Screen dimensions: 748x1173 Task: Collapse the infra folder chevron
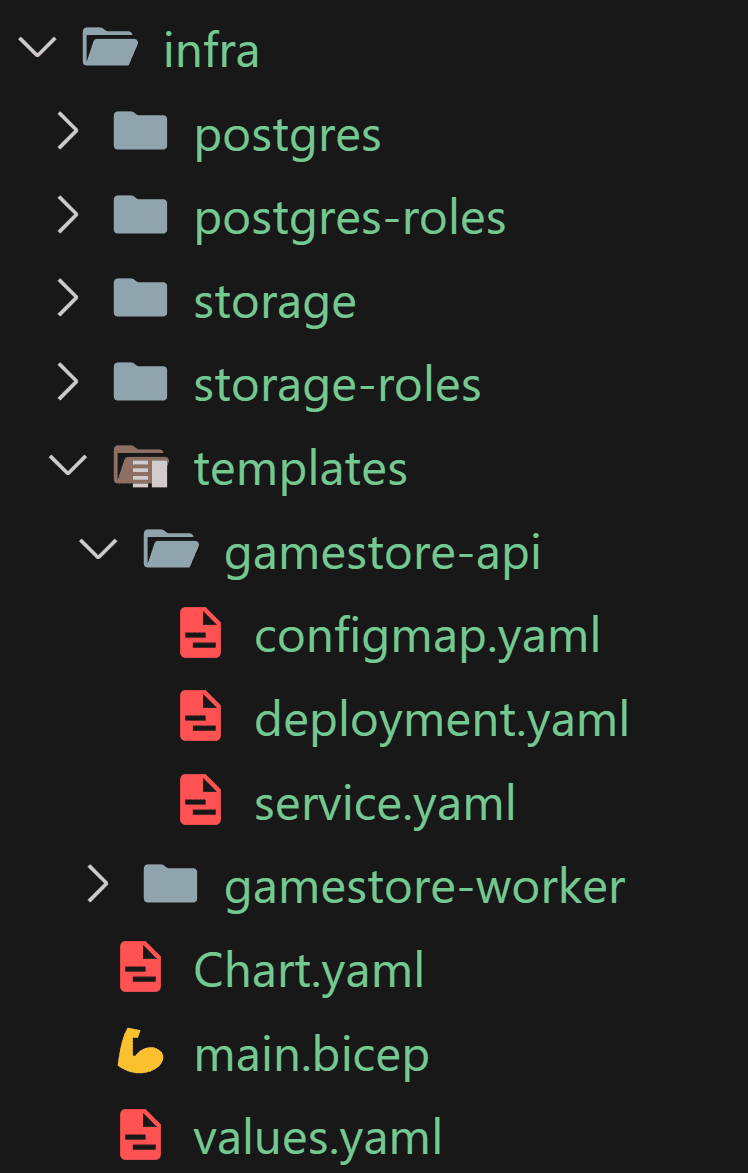[37, 47]
